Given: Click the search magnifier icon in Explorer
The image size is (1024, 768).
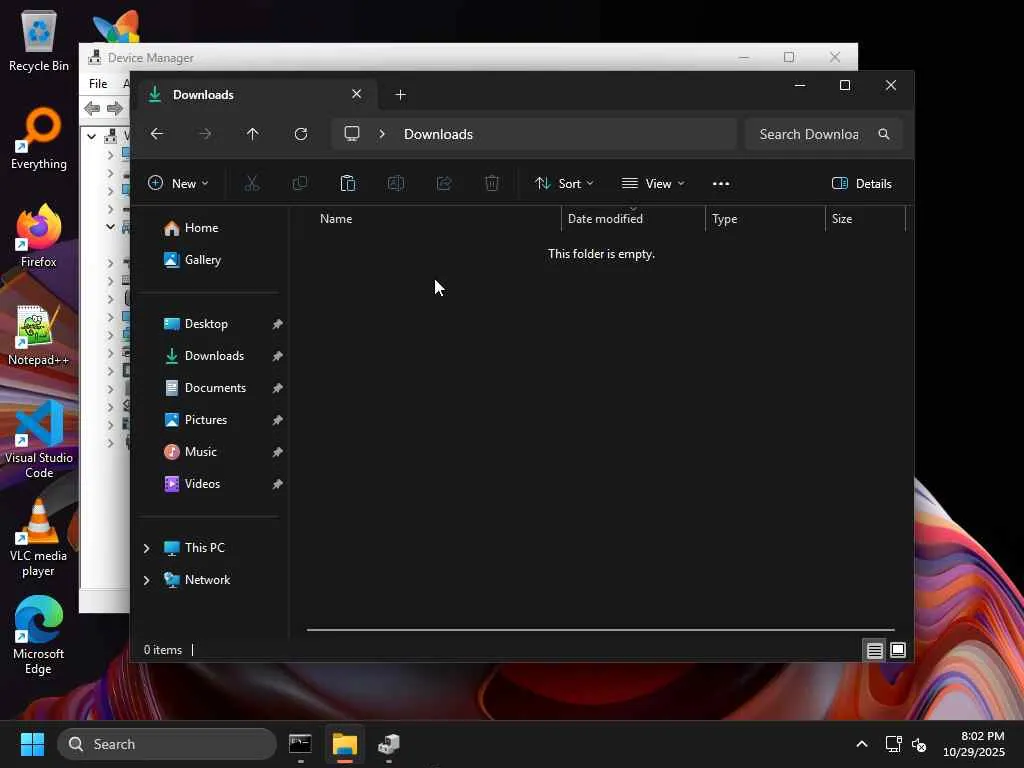Looking at the screenshot, I should (x=884, y=134).
